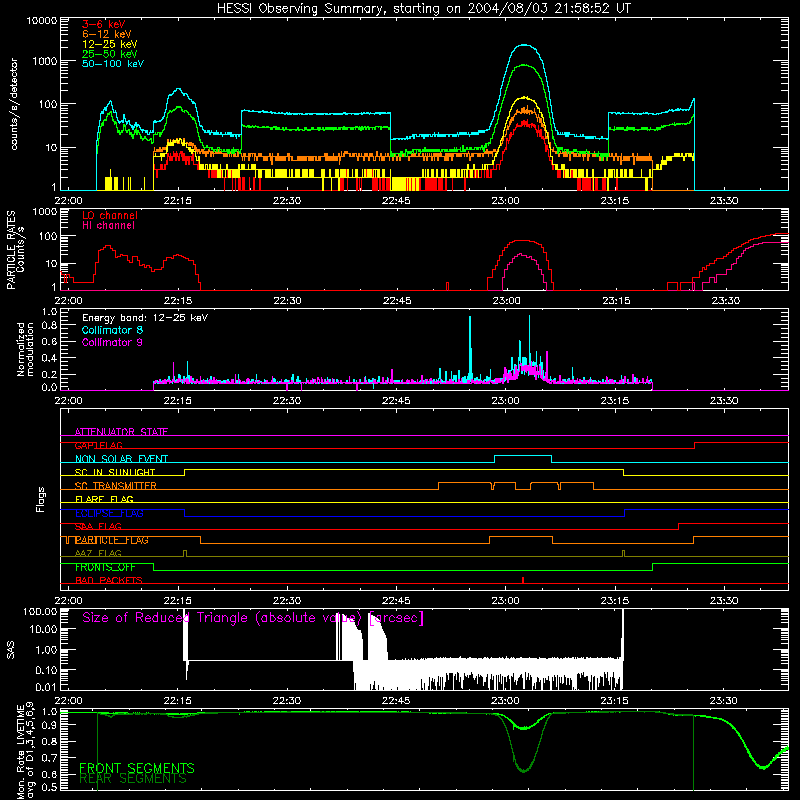Click the red BAD_PACKETS spike marker near 23:02

[522, 580]
